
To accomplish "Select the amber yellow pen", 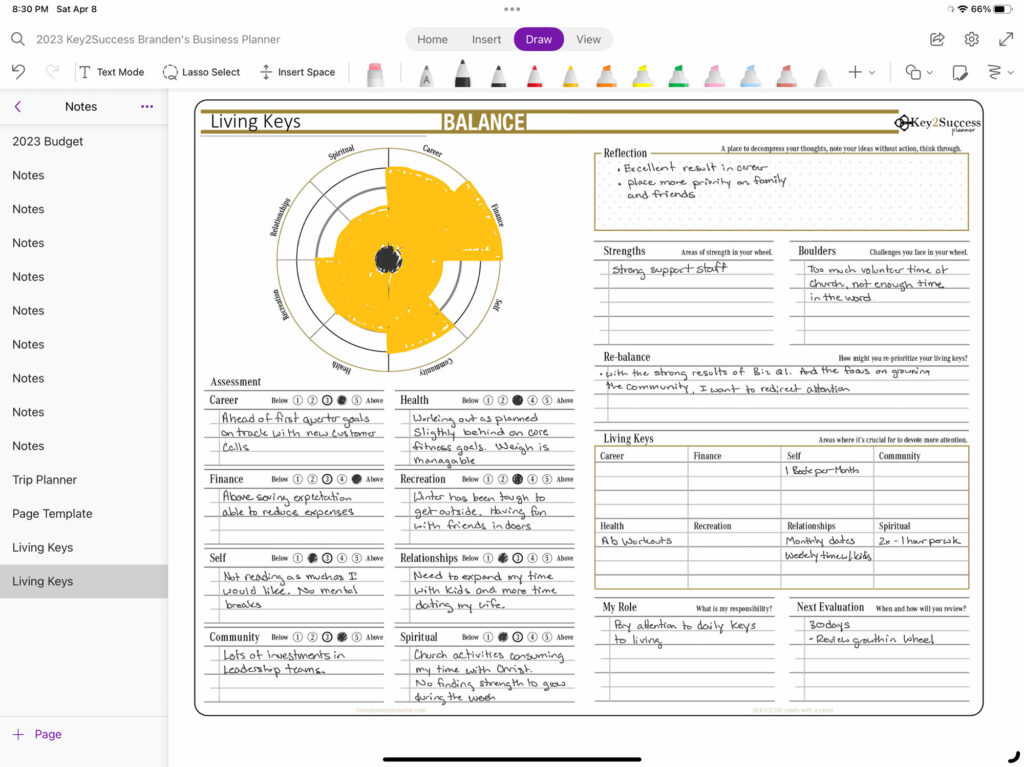I will 571,75.
